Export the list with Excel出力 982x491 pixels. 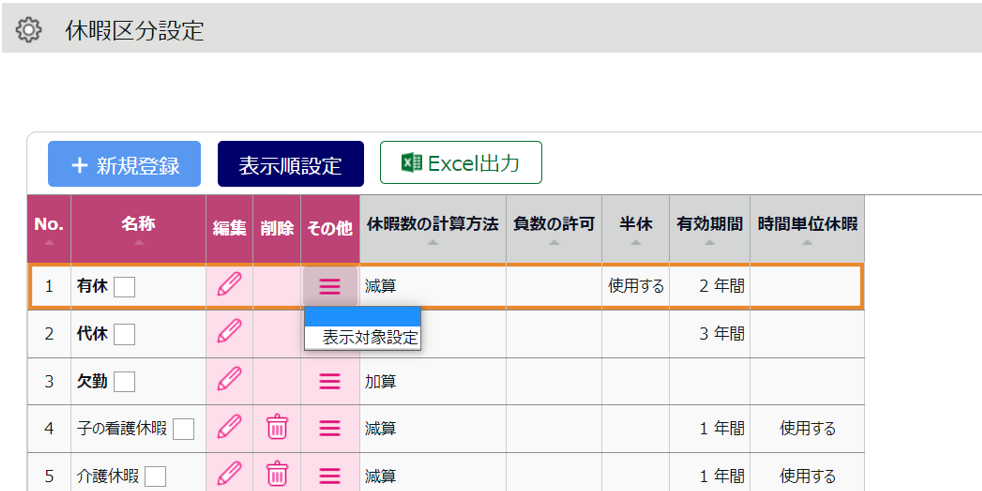tap(461, 163)
